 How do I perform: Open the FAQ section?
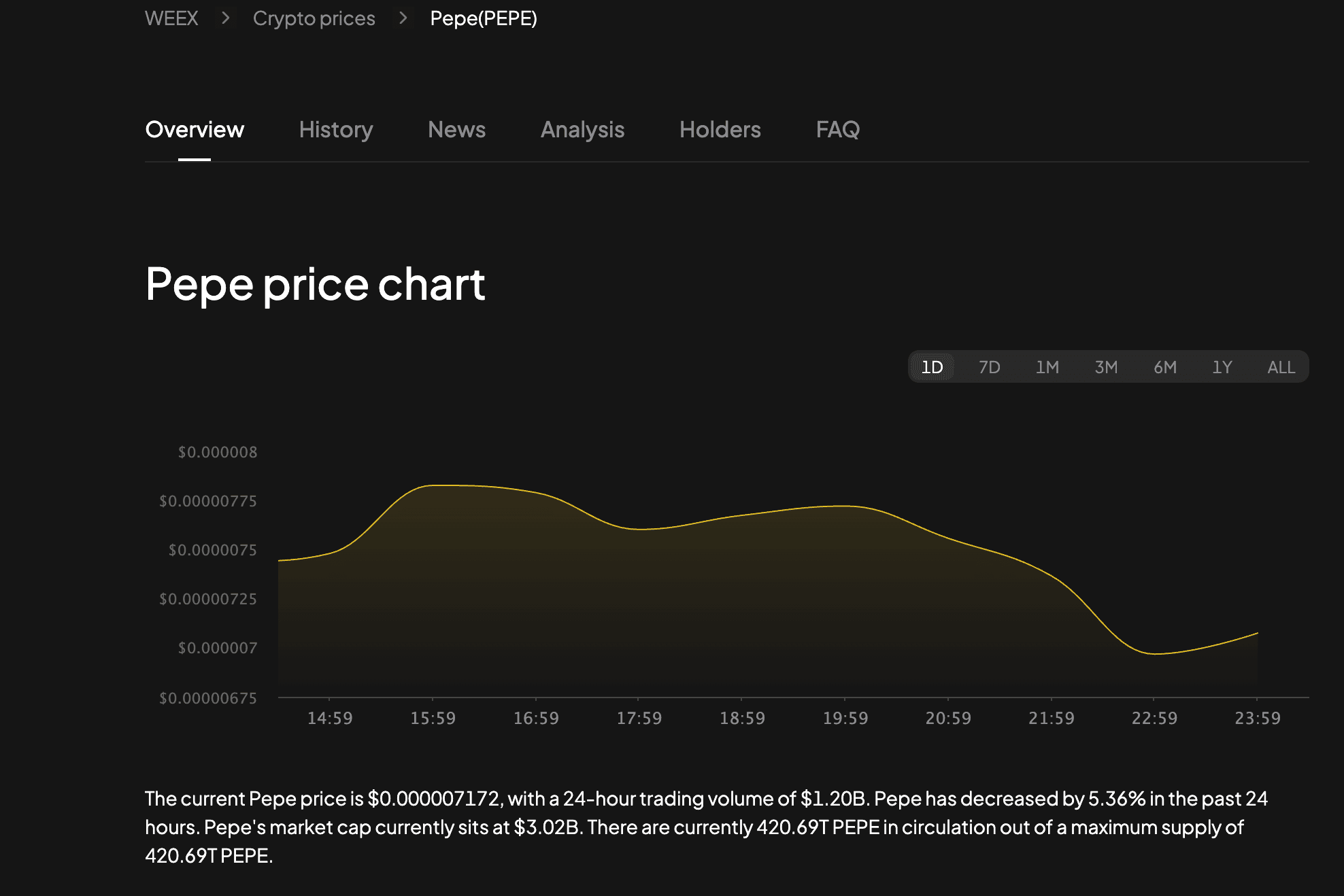839,130
